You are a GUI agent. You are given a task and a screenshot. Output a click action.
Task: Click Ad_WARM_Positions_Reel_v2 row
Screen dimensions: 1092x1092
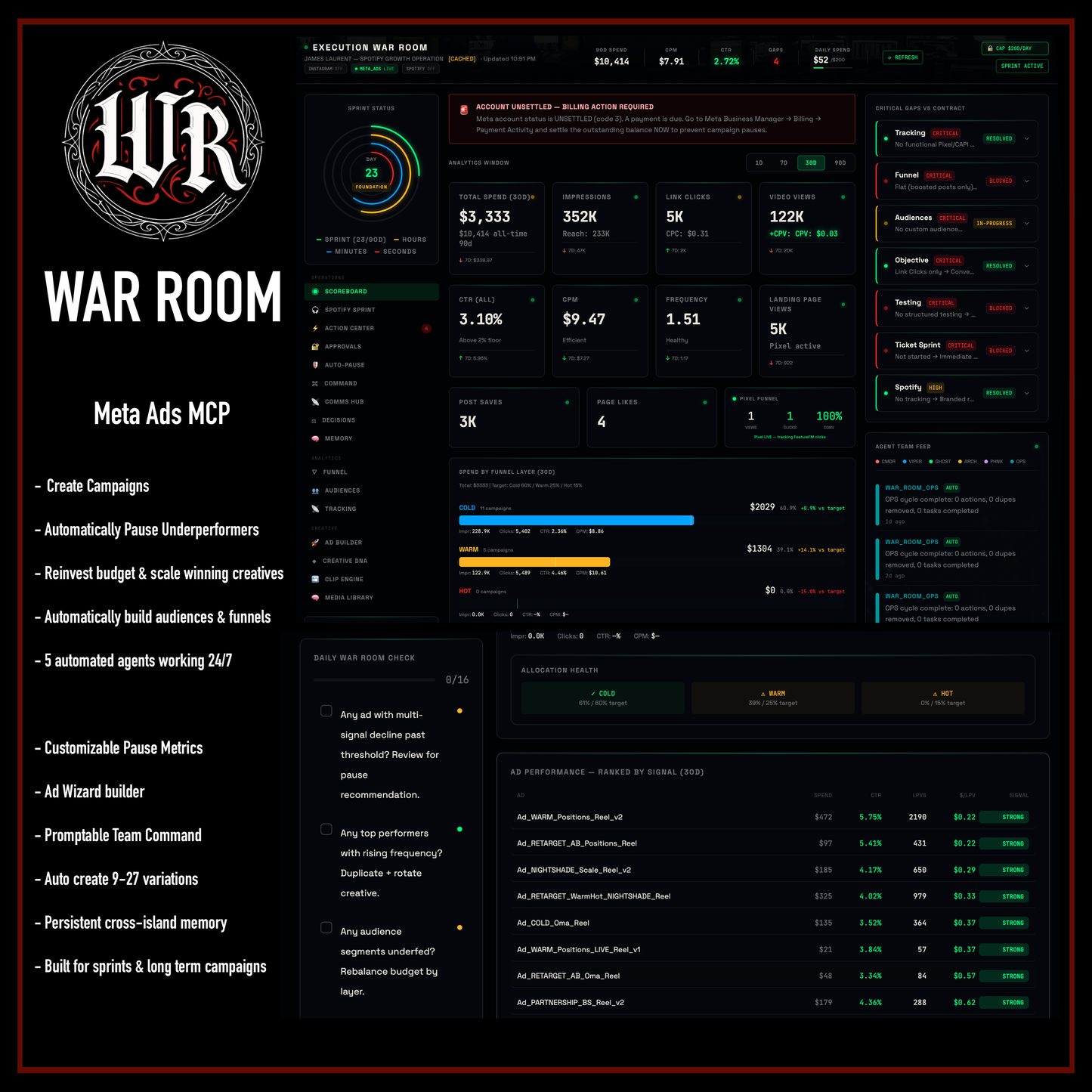[x=772, y=817]
